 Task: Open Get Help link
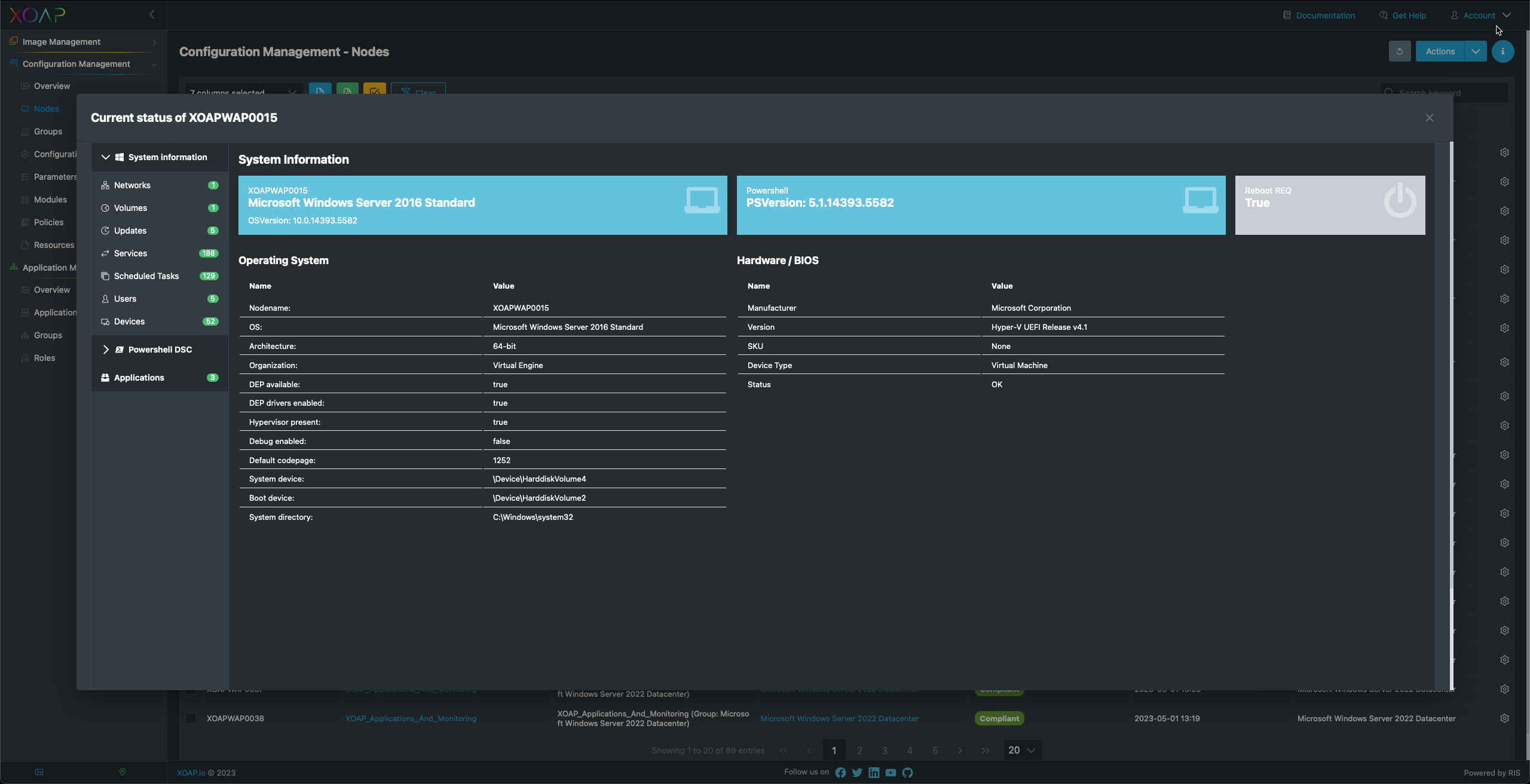(1403, 16)
